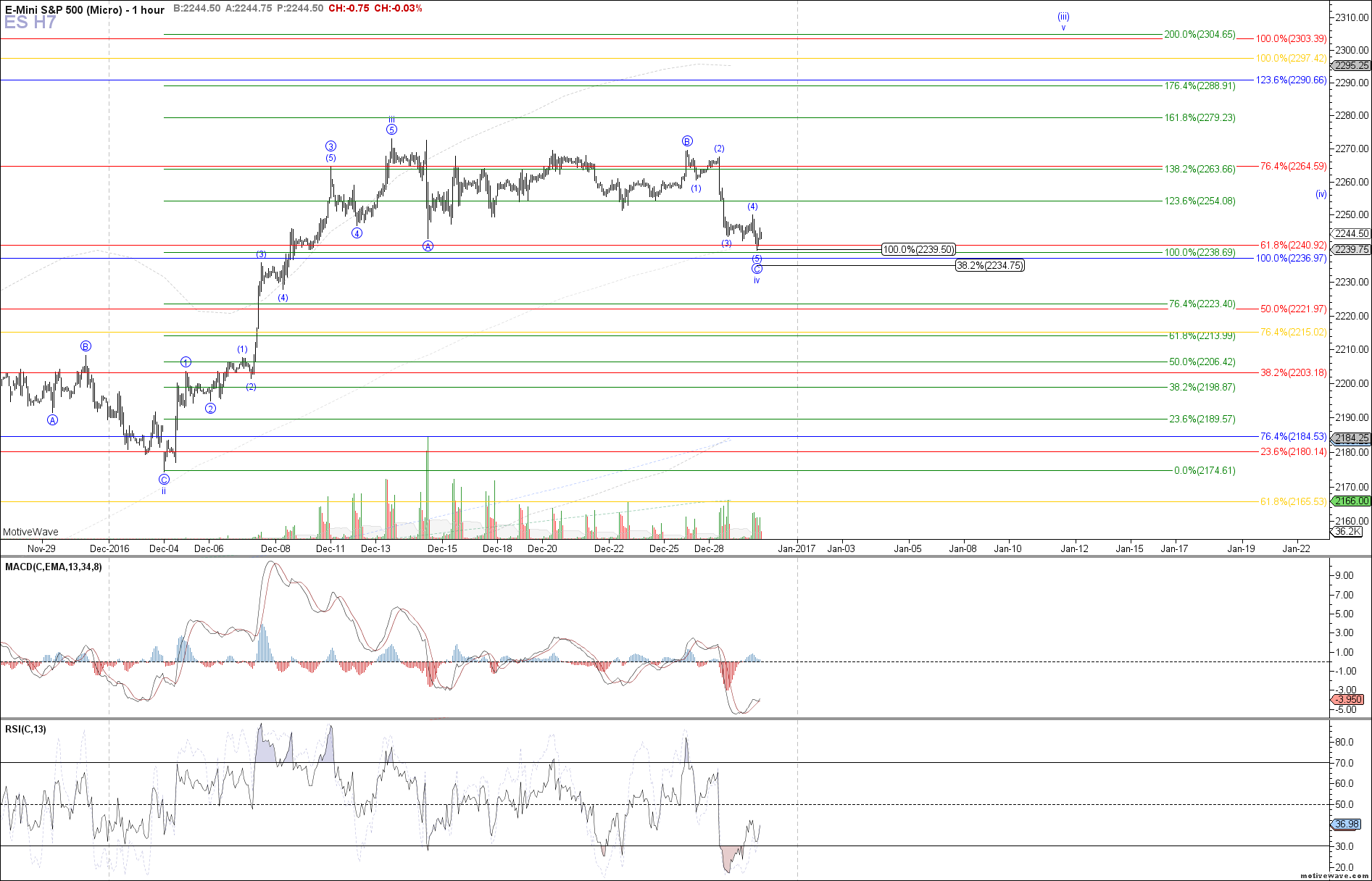Click the circled 2 wave marker
This screenshot has height=881, width=1372.
210,409
